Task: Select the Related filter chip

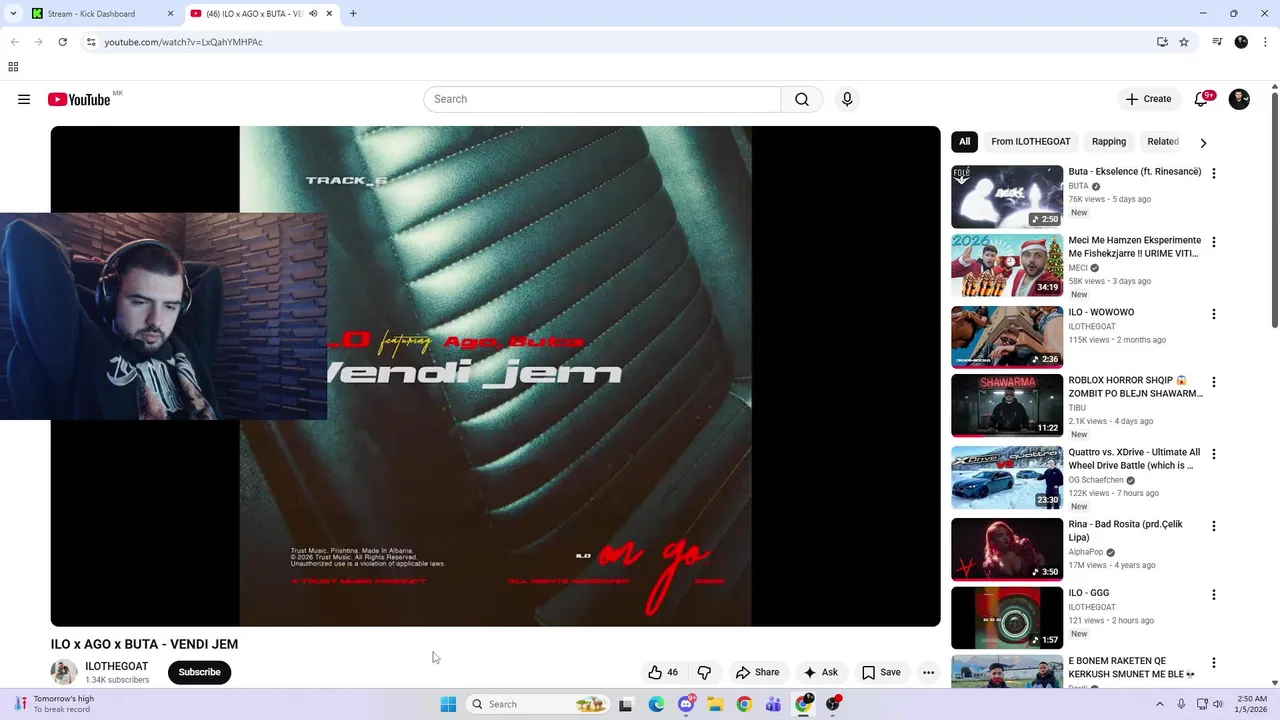Action: click(x=1163, y=142)
